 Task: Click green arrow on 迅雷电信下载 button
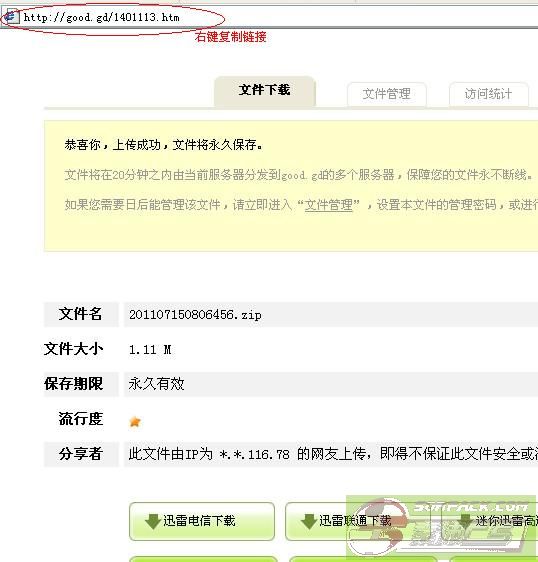point(153,521)
